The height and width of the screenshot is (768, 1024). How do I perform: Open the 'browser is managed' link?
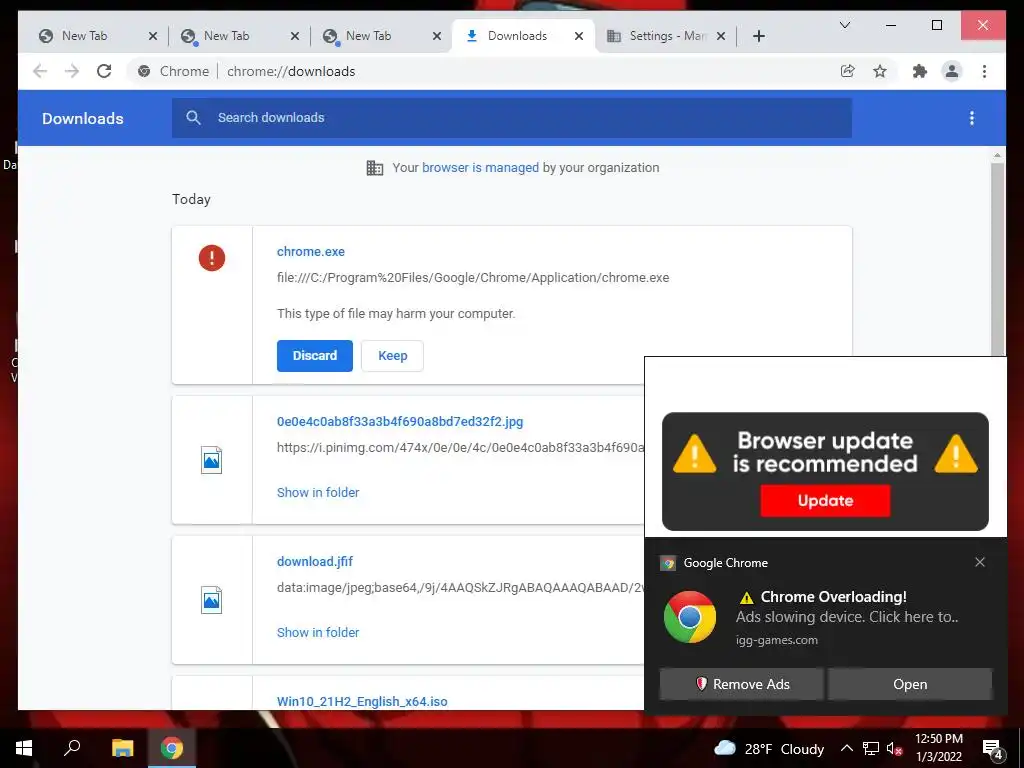[x=480, y=168]
